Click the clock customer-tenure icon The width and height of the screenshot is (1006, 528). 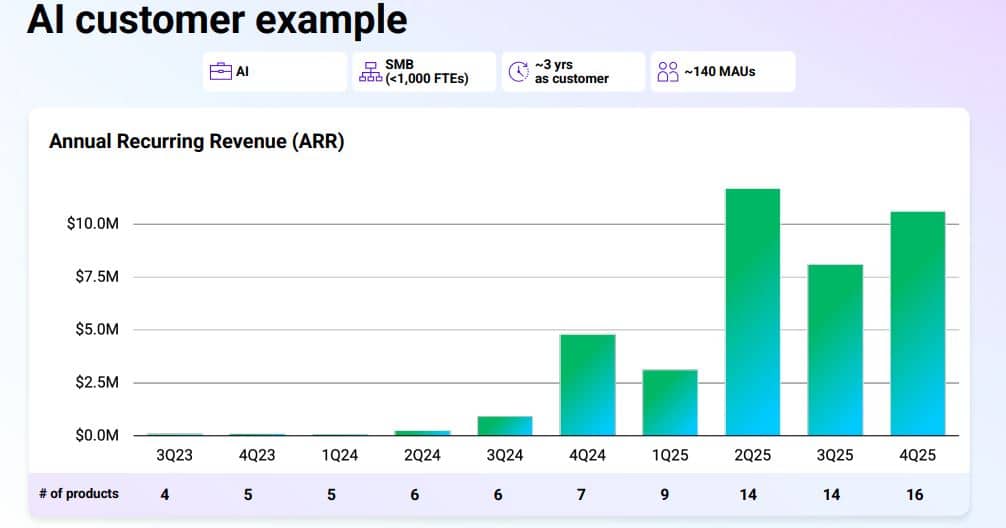[519, 71]
